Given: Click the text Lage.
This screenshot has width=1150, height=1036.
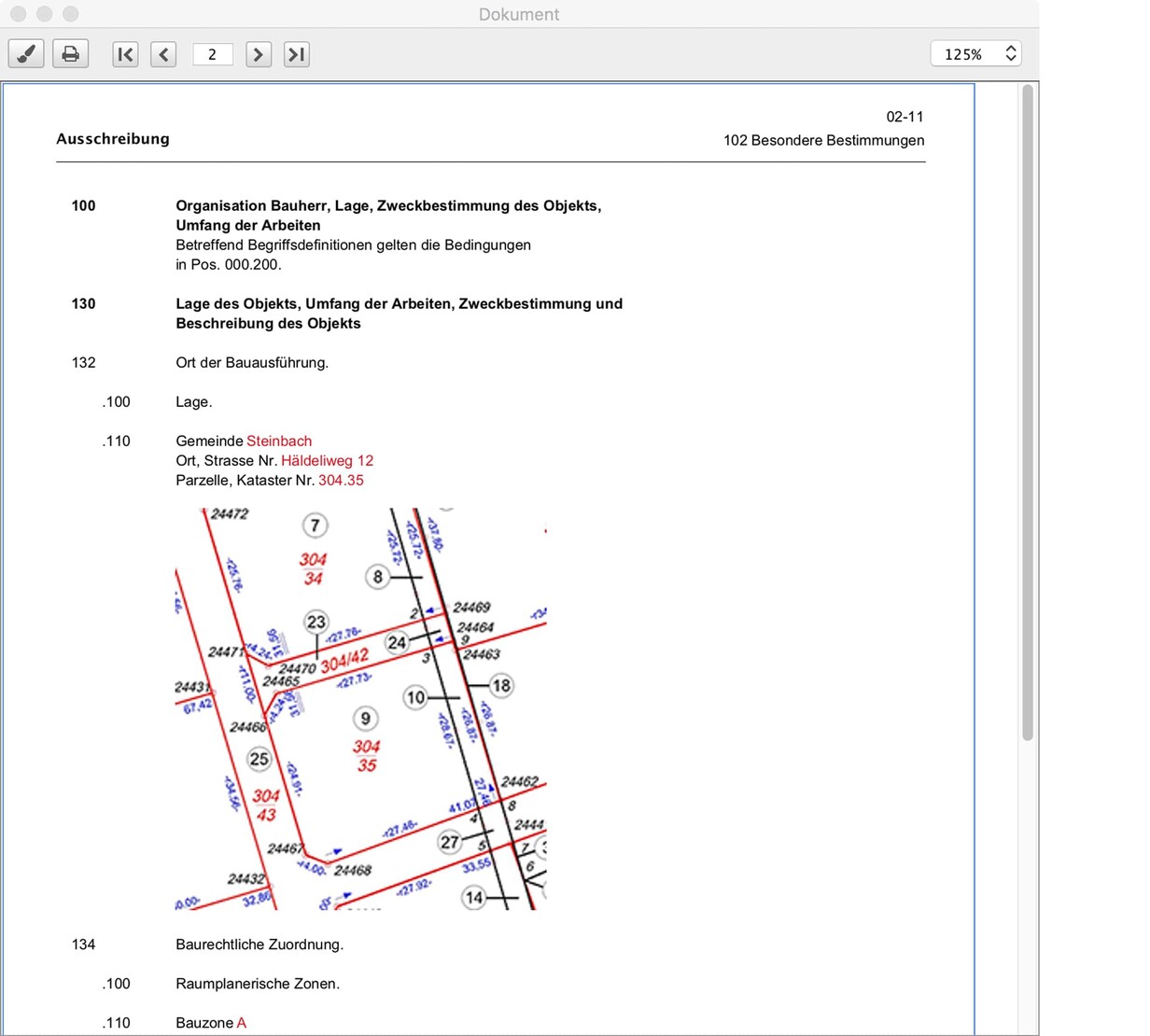Looking at the screenshot, I should (x=193, y=401).
